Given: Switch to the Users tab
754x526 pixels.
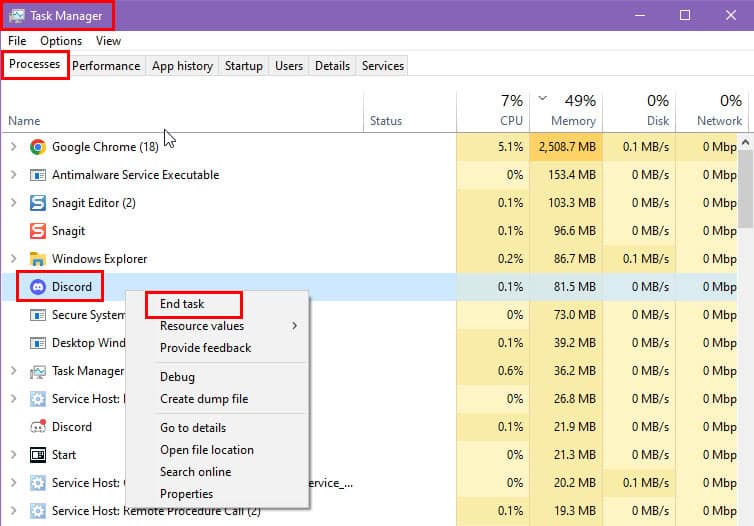Looking at the screenshot, I should [289, 66].
